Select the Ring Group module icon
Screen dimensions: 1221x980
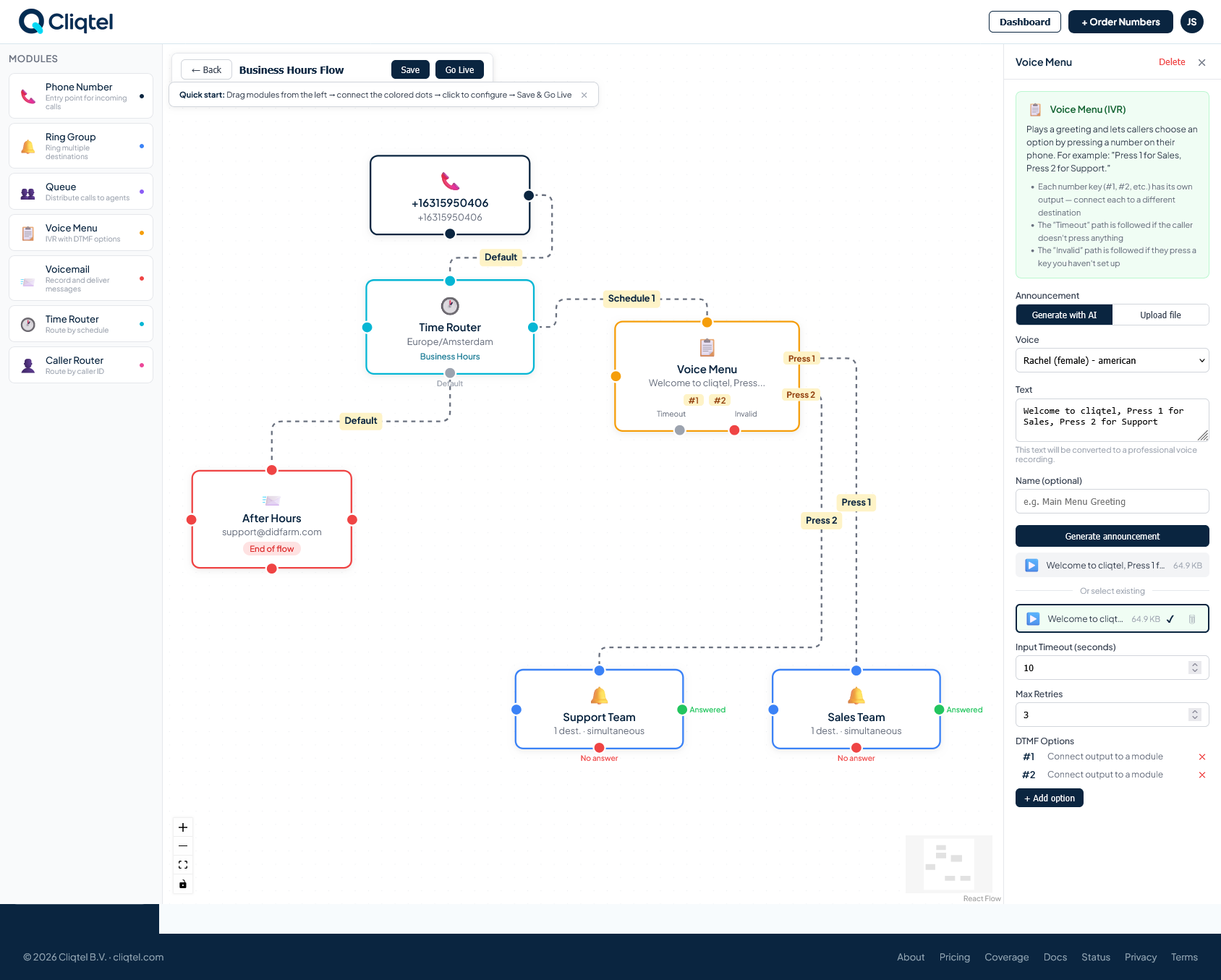pyautogui.click(x=27, y=145)
